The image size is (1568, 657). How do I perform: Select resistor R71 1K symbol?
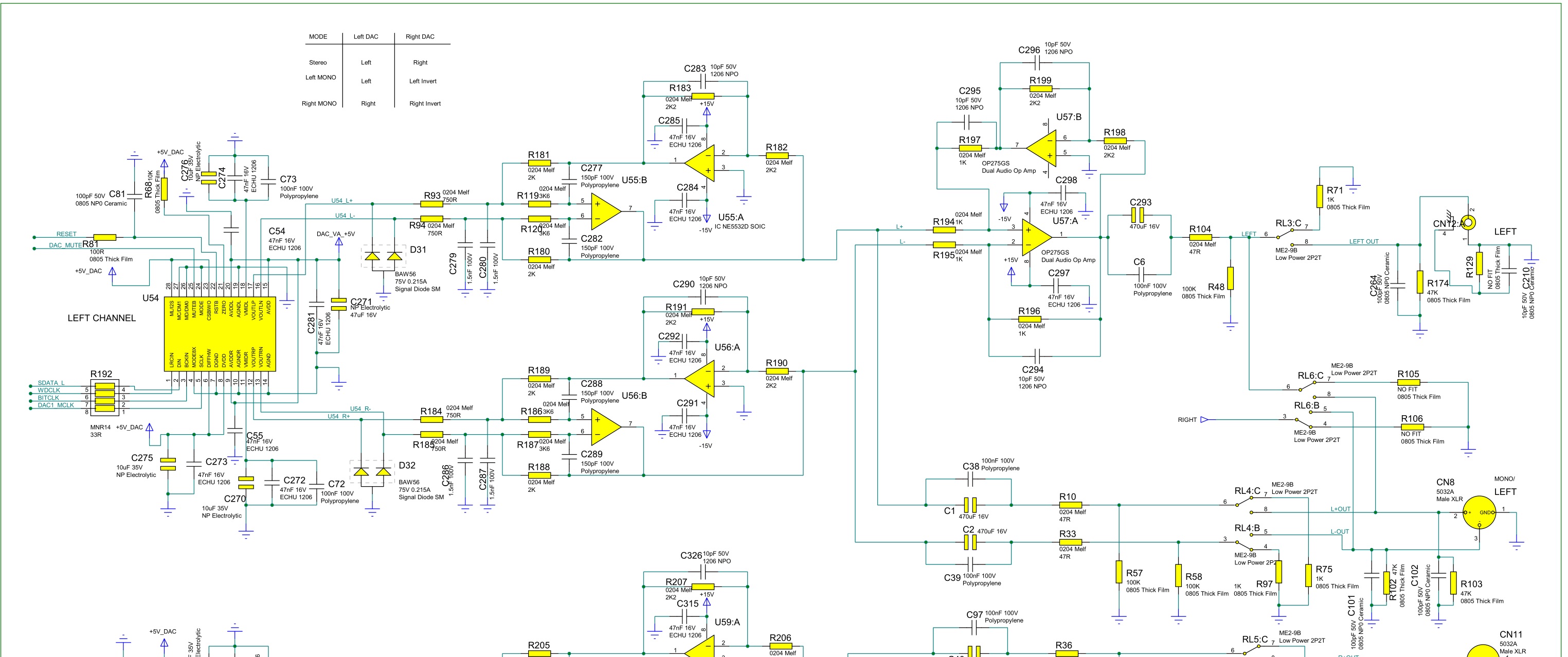pyautogui.click(x=1320, y=197)
